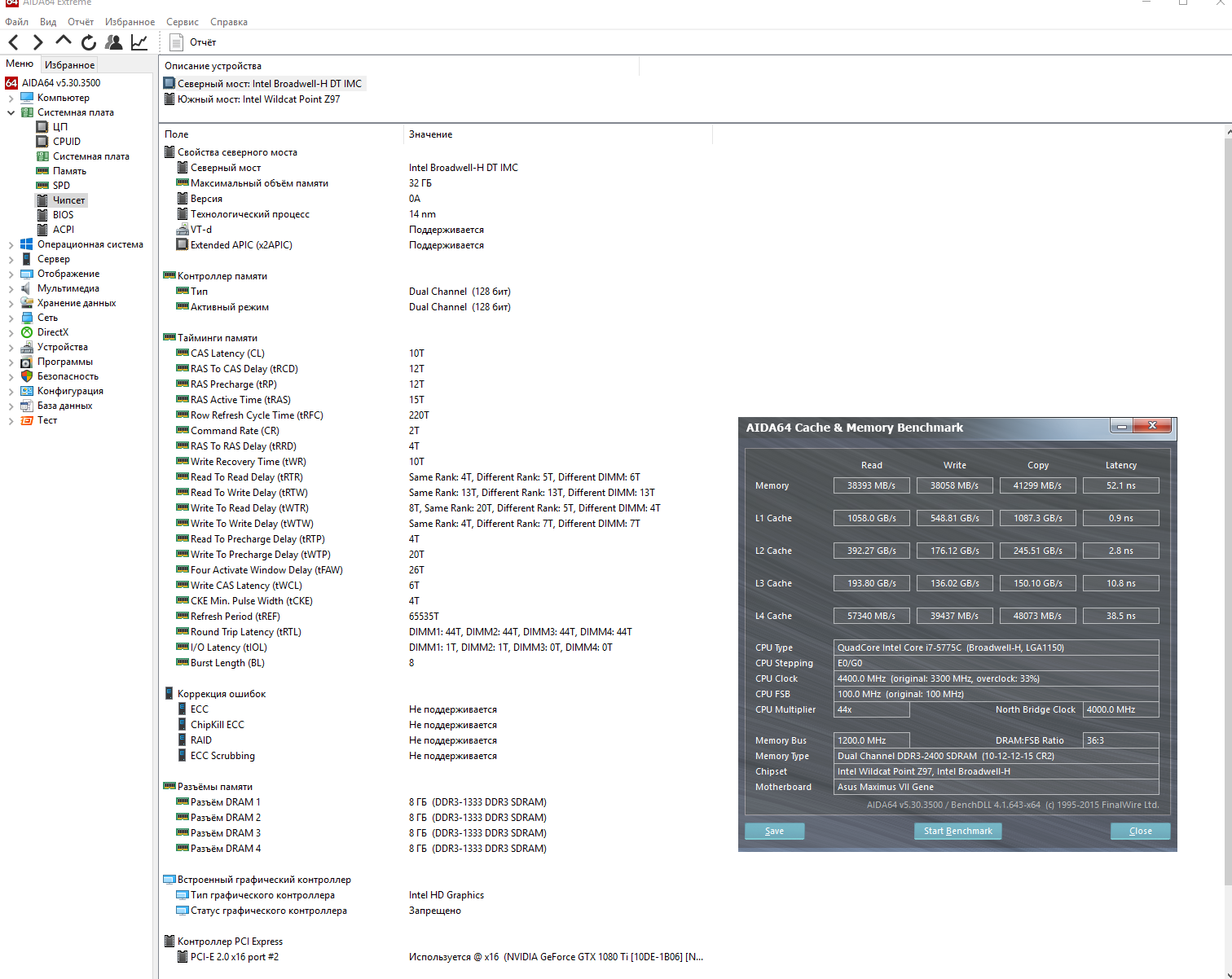The width and height of the screenshot is (1232, 979).
Task: Select Южный мост: Intel Wildcat Point Z97
Action: point(253,99)
